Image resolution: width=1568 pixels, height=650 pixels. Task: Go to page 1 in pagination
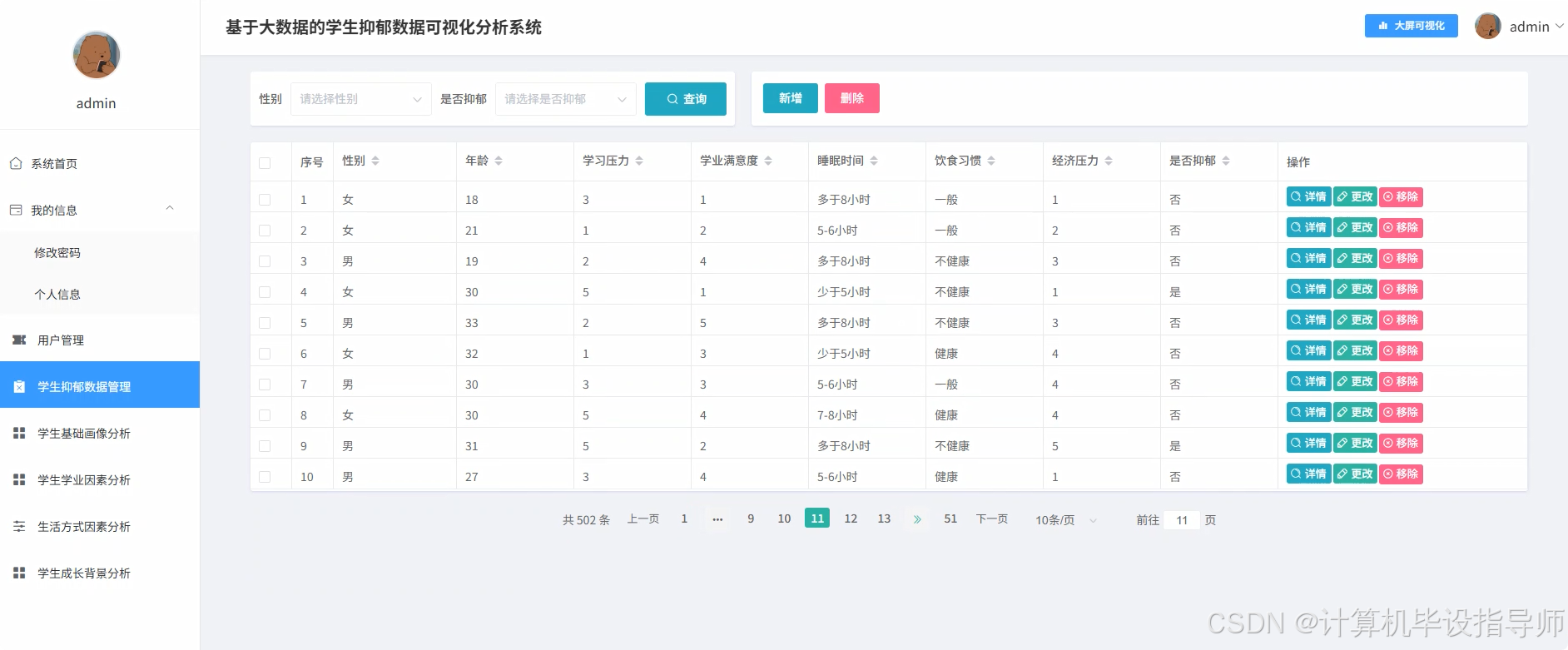[684, 519]
